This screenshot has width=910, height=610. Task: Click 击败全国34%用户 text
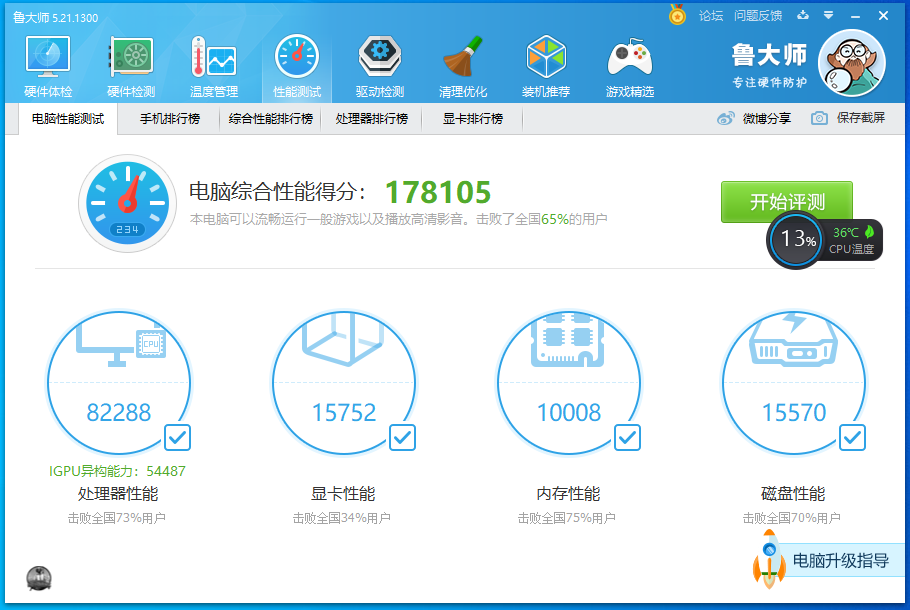tap(342, 518)
